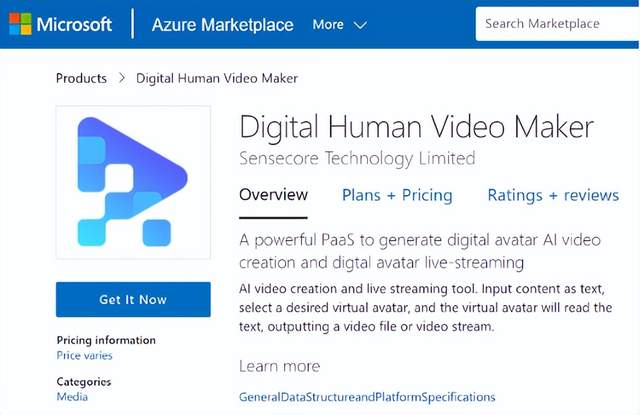
Task: Click the breadcrumb separator chevron after Products
Action: (x=121, y=78)
